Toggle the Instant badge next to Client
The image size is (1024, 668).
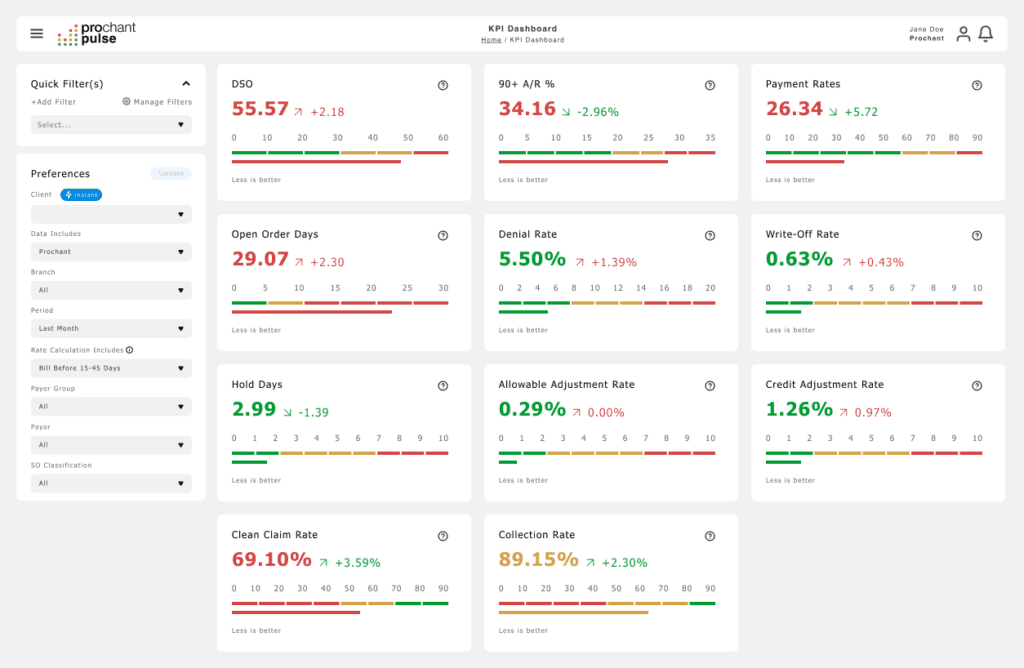81,195
